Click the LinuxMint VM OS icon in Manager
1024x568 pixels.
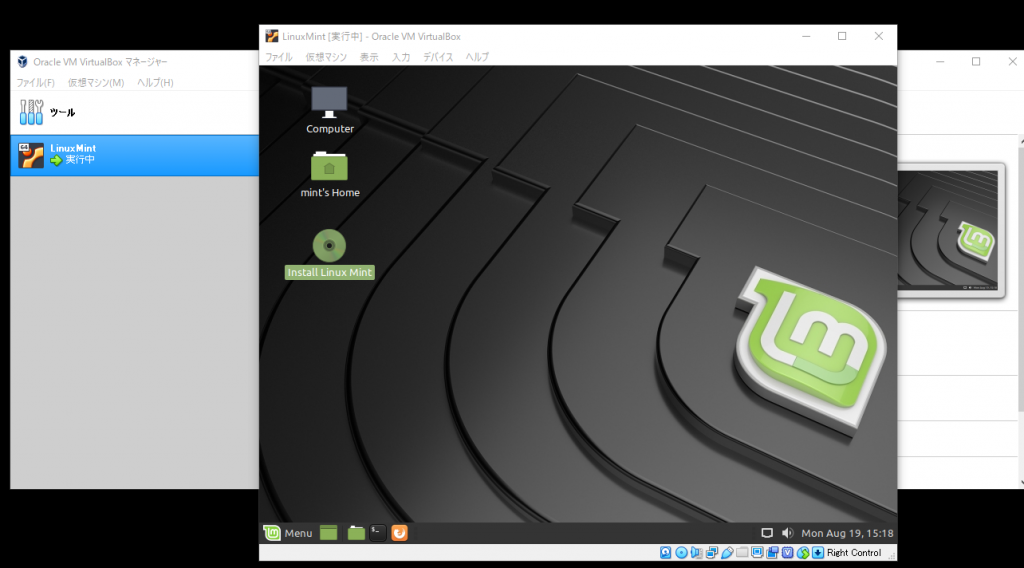tap(31, 155)
